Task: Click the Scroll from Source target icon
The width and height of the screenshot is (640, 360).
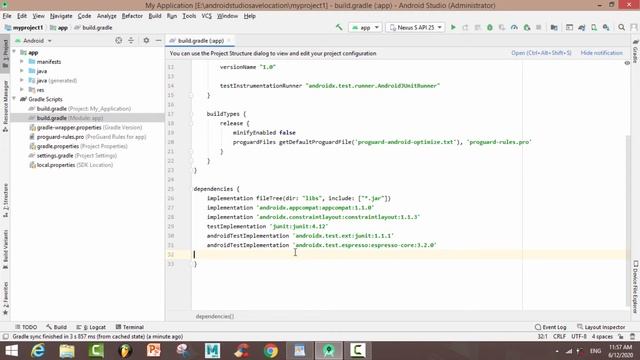Action: 118,40
